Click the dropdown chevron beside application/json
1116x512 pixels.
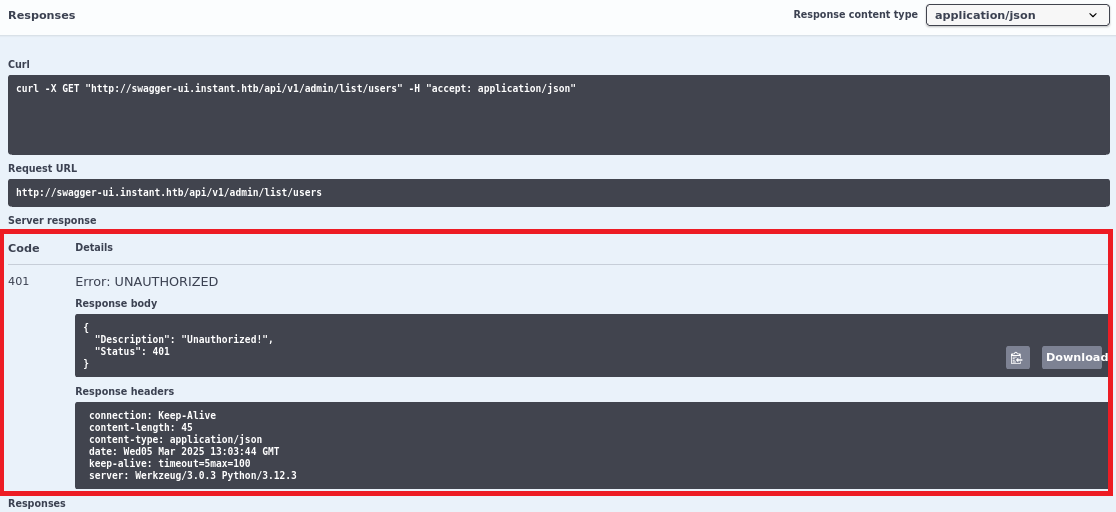tap(1091, 16)
